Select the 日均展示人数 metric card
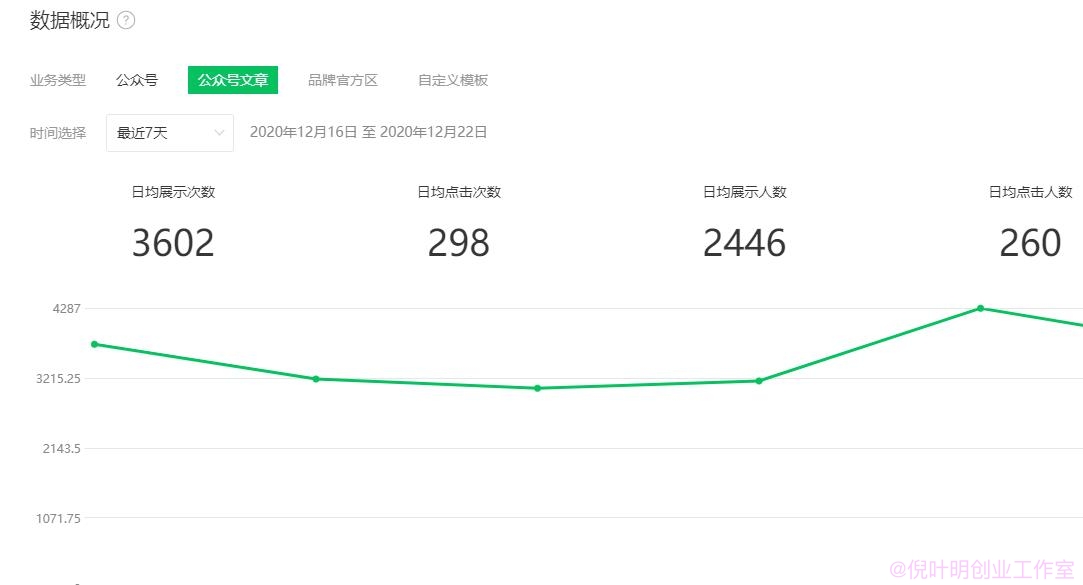 pos(745,224)
